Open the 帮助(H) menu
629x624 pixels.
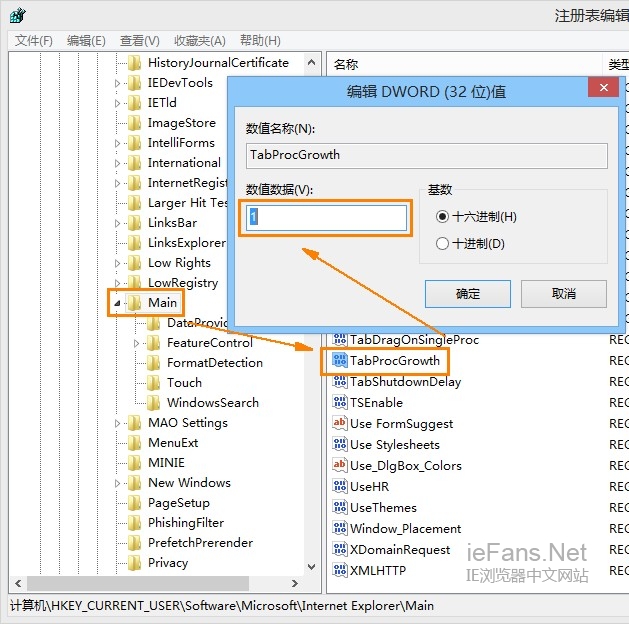click(260, 41)
